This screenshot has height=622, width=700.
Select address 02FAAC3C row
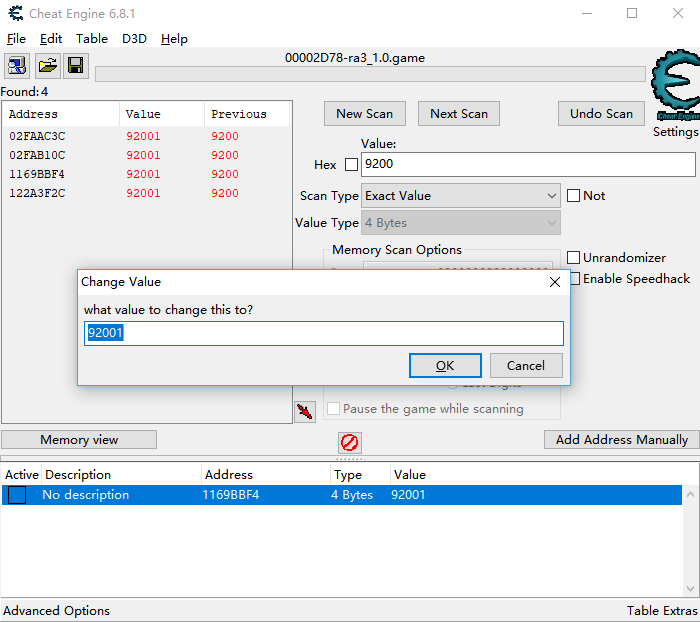click(146, 136)
